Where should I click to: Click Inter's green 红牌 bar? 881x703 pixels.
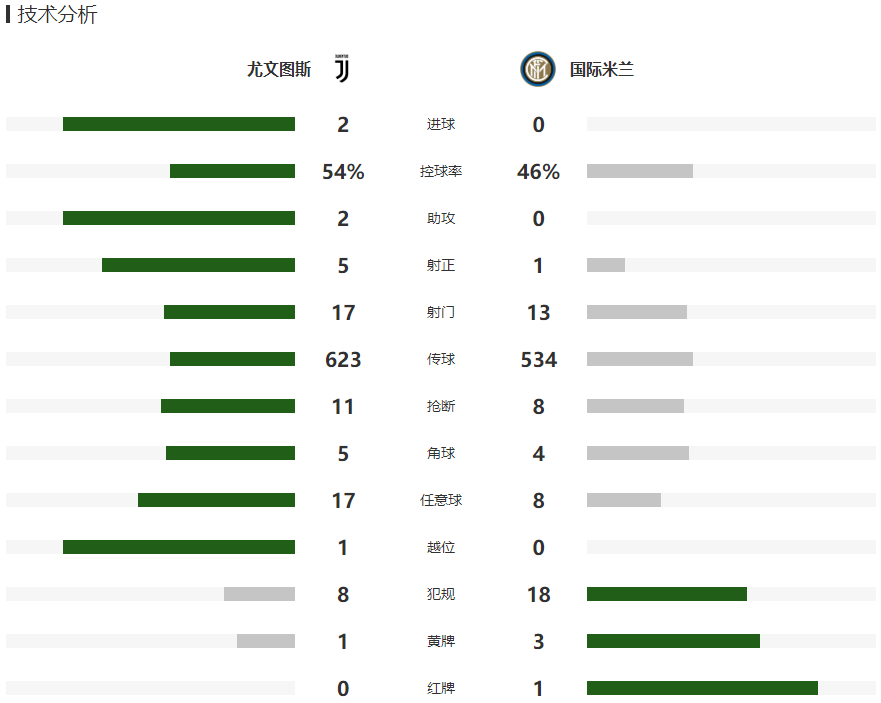702,688
